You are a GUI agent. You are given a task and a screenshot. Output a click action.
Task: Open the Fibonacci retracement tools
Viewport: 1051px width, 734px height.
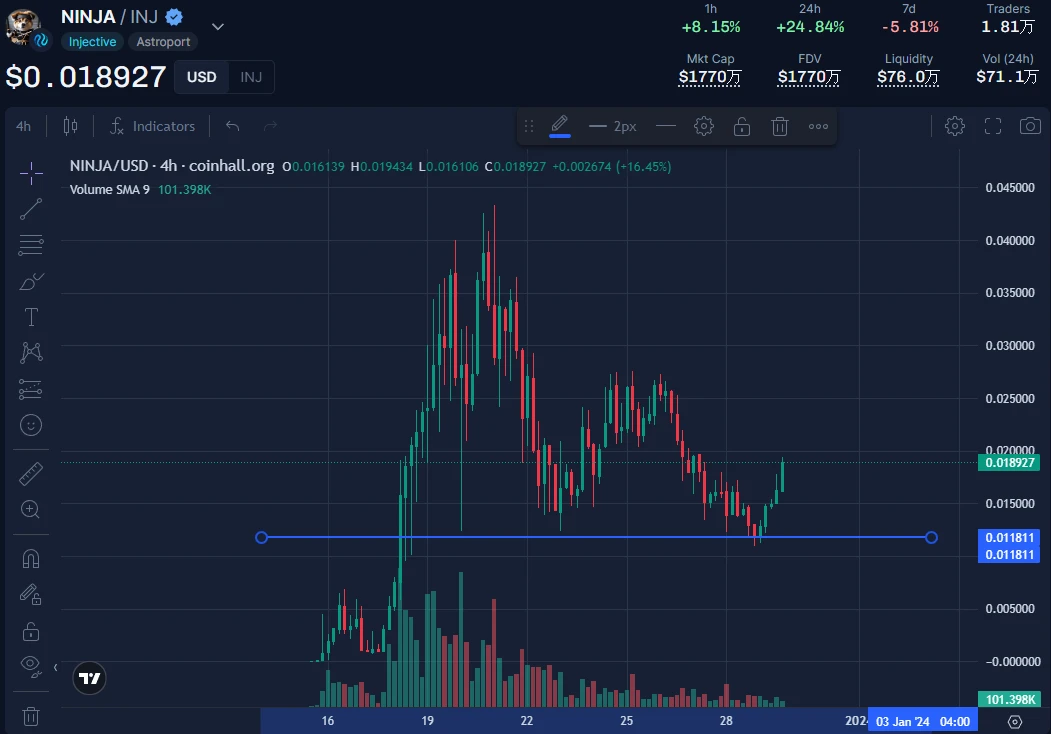point(31,245)
